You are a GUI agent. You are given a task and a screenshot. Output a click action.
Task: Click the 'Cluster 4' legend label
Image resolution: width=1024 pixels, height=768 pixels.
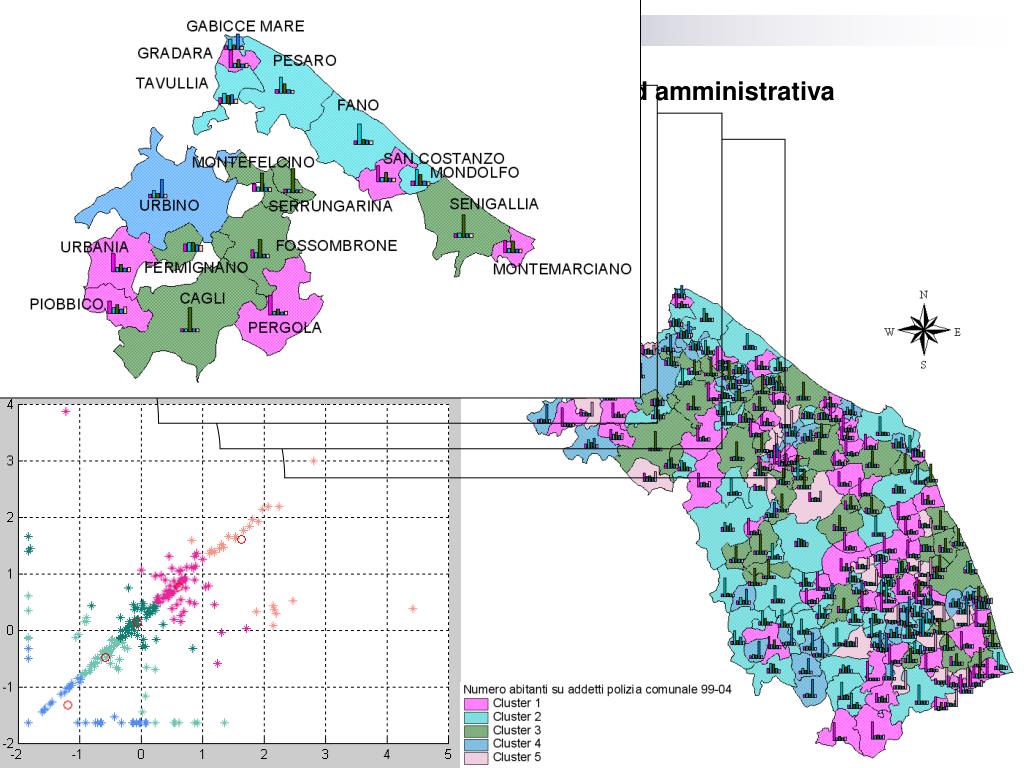pyautogui.click(x=517, y=743)
